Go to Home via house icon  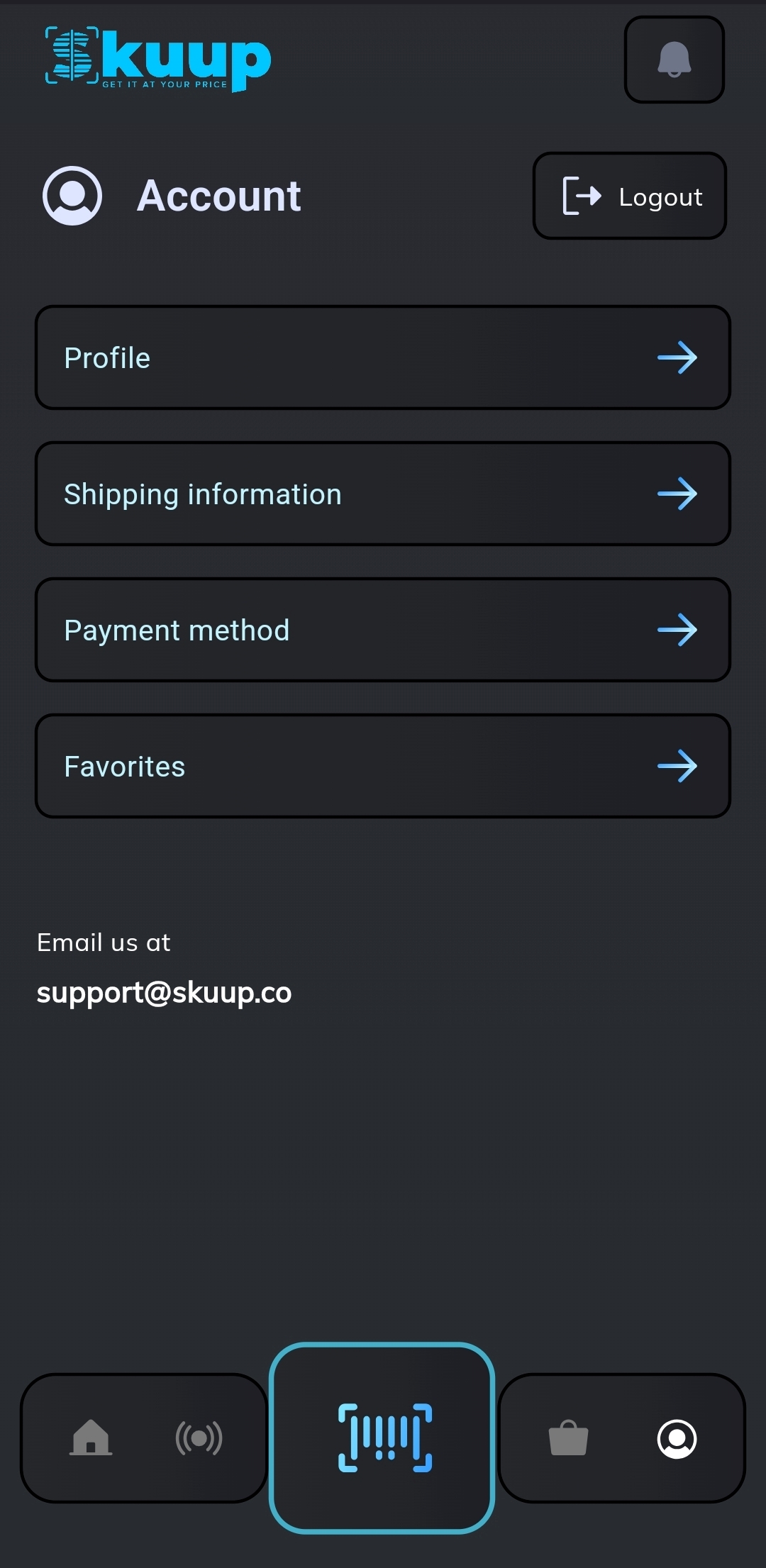[x=91, y=1438]
